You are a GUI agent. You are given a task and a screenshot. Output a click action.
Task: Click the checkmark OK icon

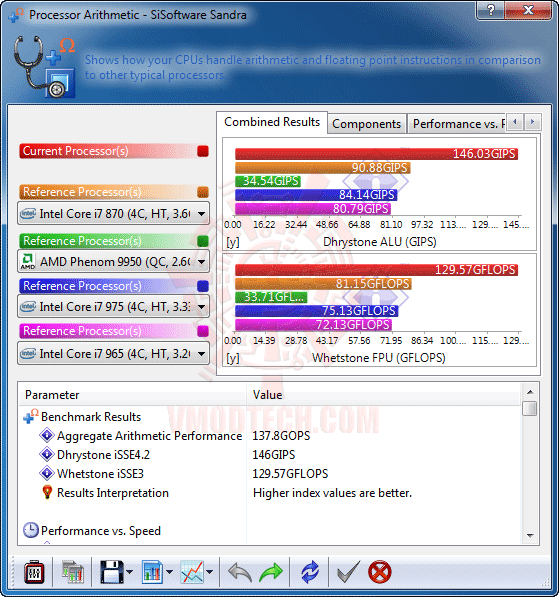click(348, 572)
